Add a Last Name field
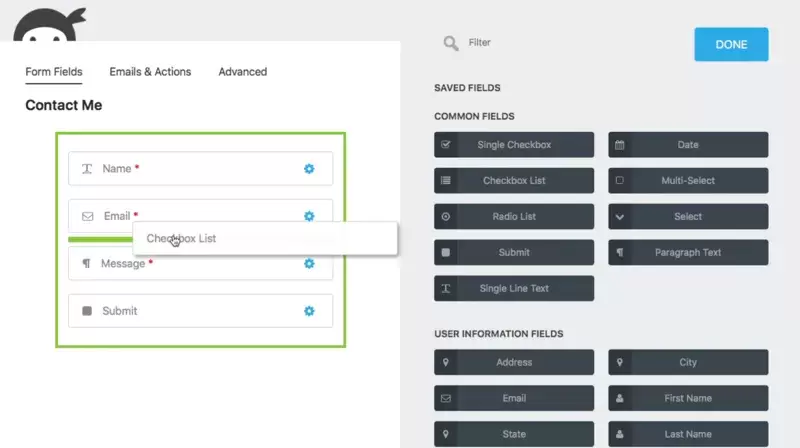The height and width of the screenshot is (448, 800). [x=688, y=434]
